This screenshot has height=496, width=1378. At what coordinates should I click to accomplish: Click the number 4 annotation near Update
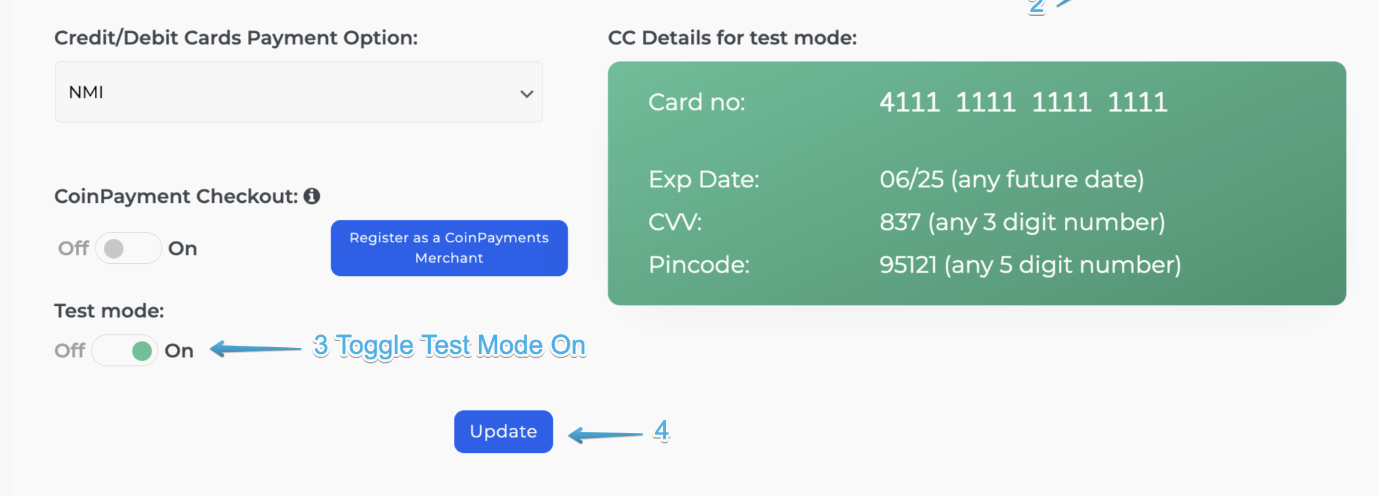click(x=661, y=431)
